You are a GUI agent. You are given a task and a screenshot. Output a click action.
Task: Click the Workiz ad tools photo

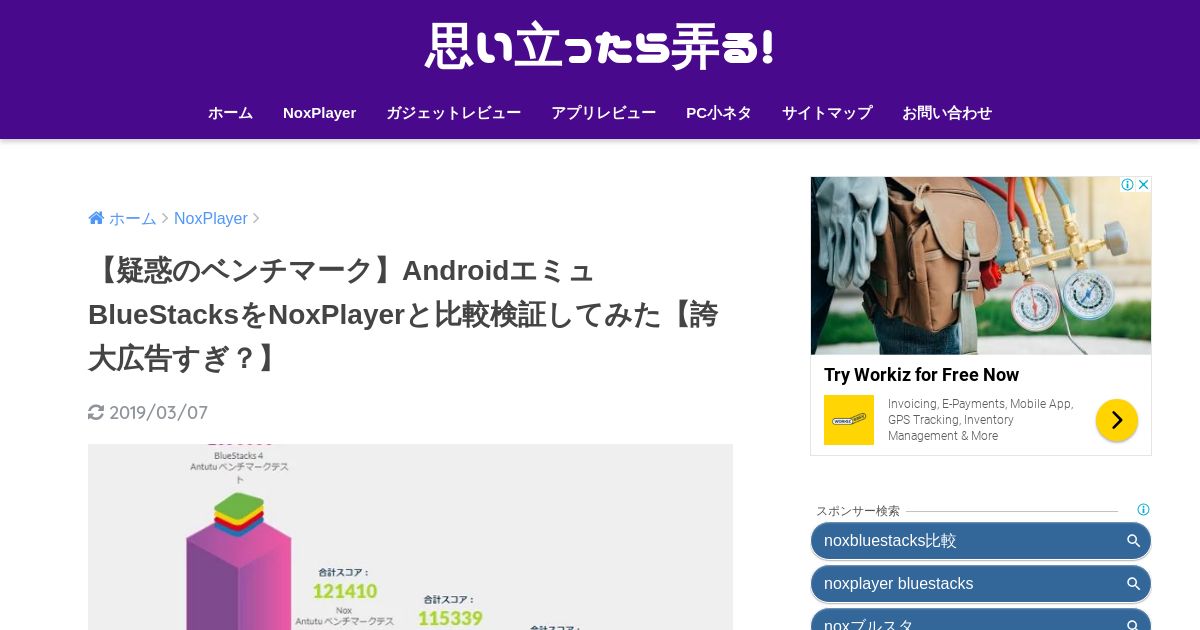coord(981,266)
